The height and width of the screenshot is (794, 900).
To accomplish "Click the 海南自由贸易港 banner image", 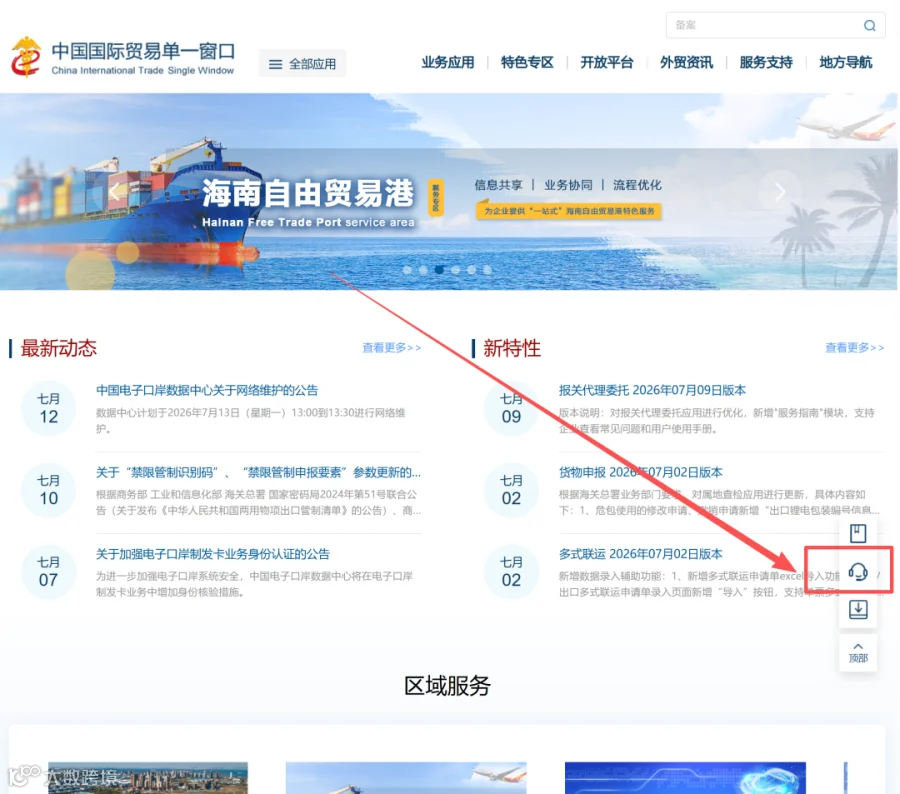I will (x=449, y=191).
